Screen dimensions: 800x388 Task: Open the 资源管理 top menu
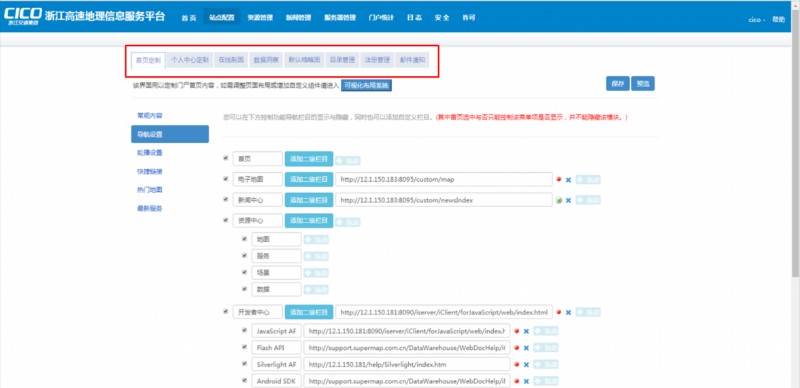pos(260,17)
